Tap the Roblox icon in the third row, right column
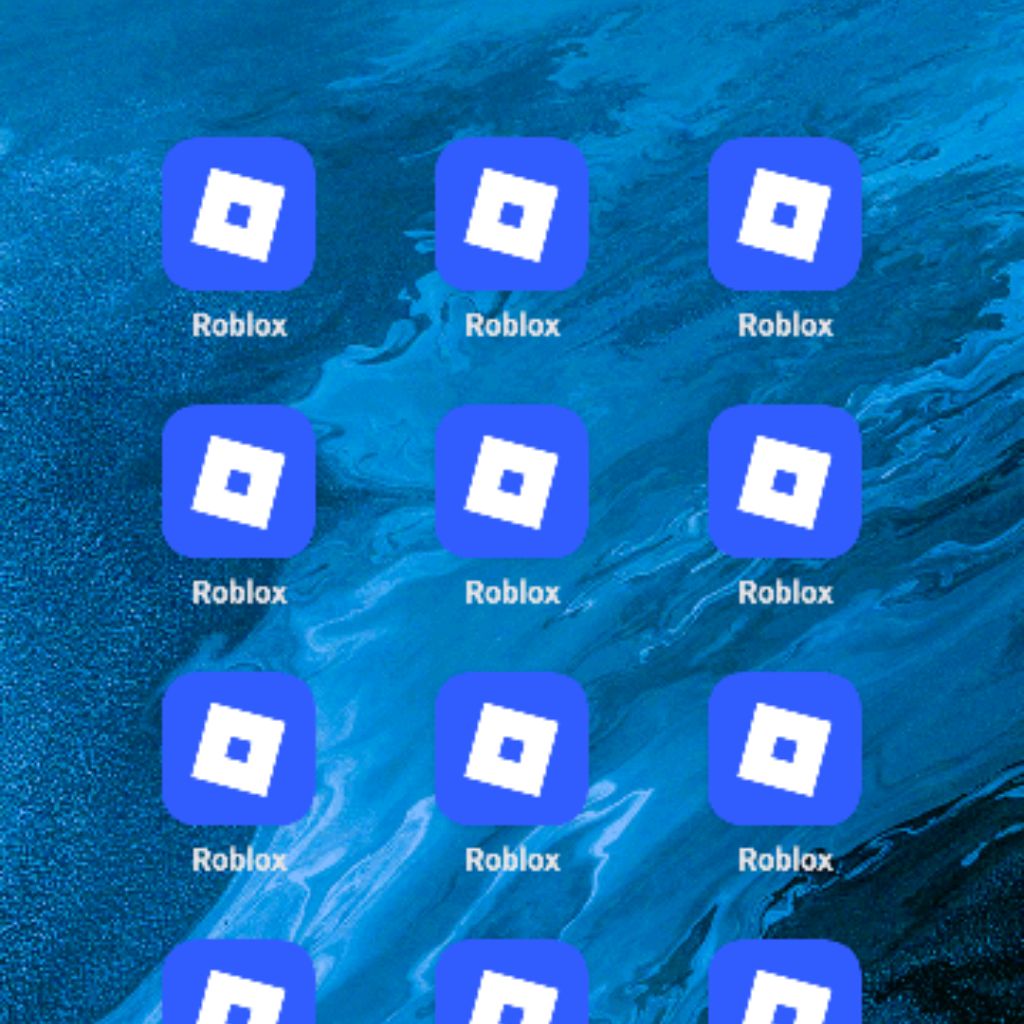The image size is (1024, 1024). [x=785, y=748]
